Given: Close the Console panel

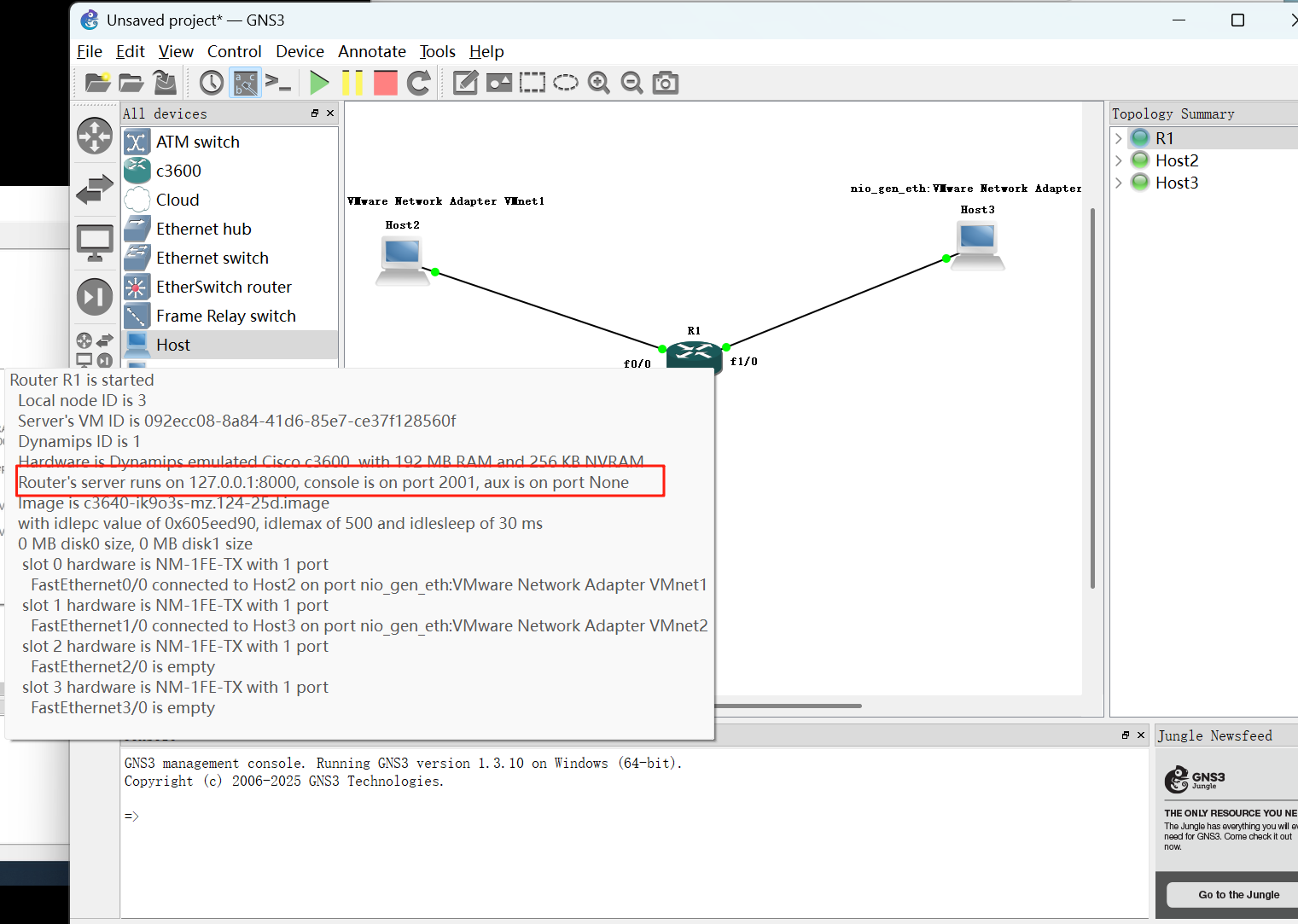Looking at the screenshot, I should coord(1141,735).
